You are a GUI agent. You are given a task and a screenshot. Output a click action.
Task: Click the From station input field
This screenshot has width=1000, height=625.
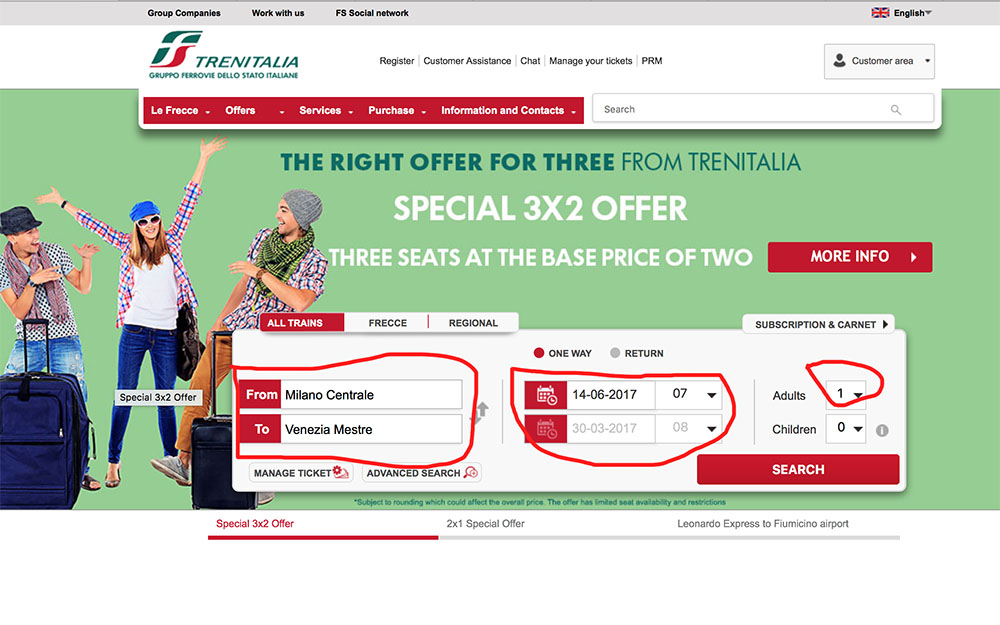[x=372, y=395]
